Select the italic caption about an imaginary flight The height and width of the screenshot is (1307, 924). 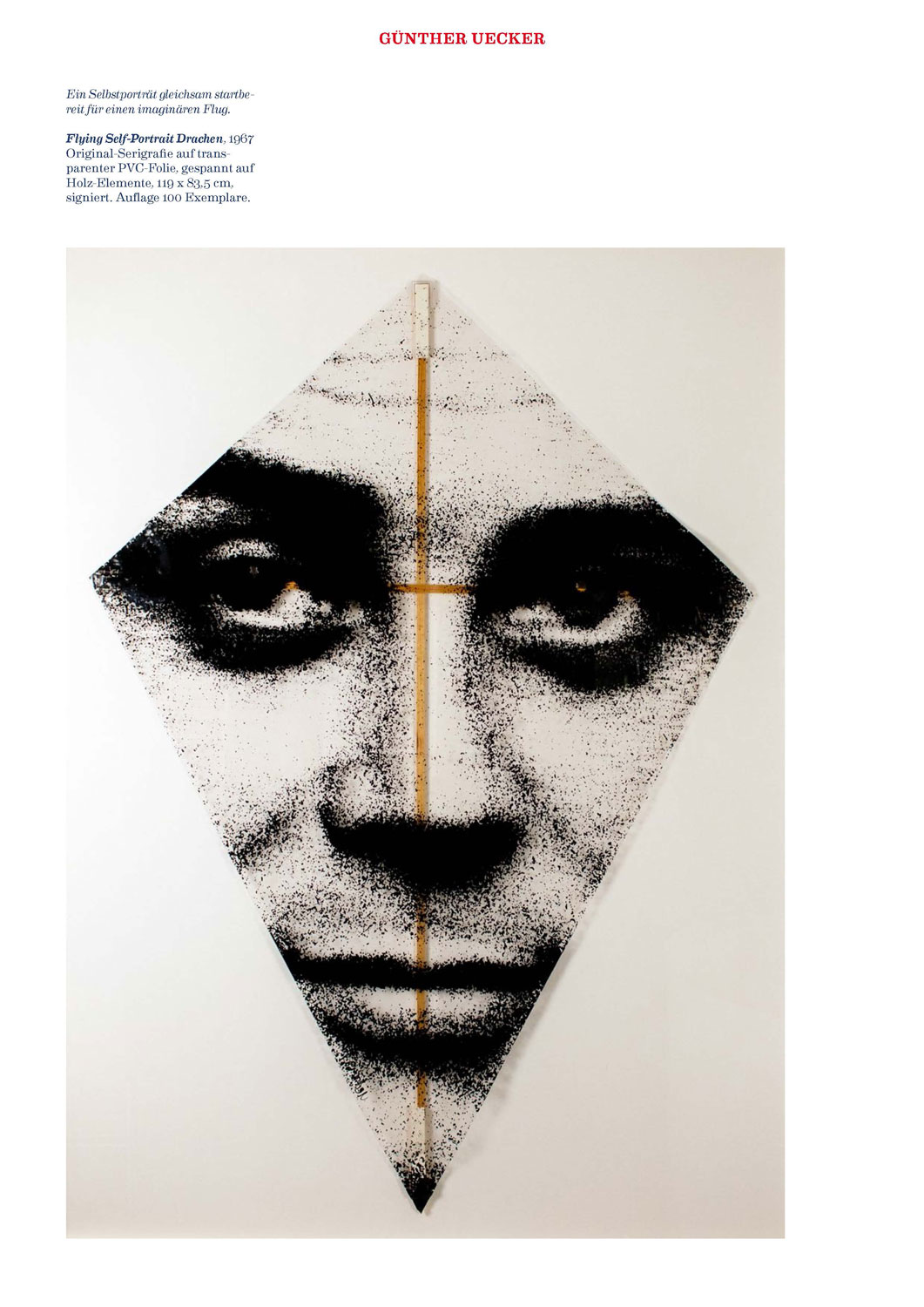(161, 101)
